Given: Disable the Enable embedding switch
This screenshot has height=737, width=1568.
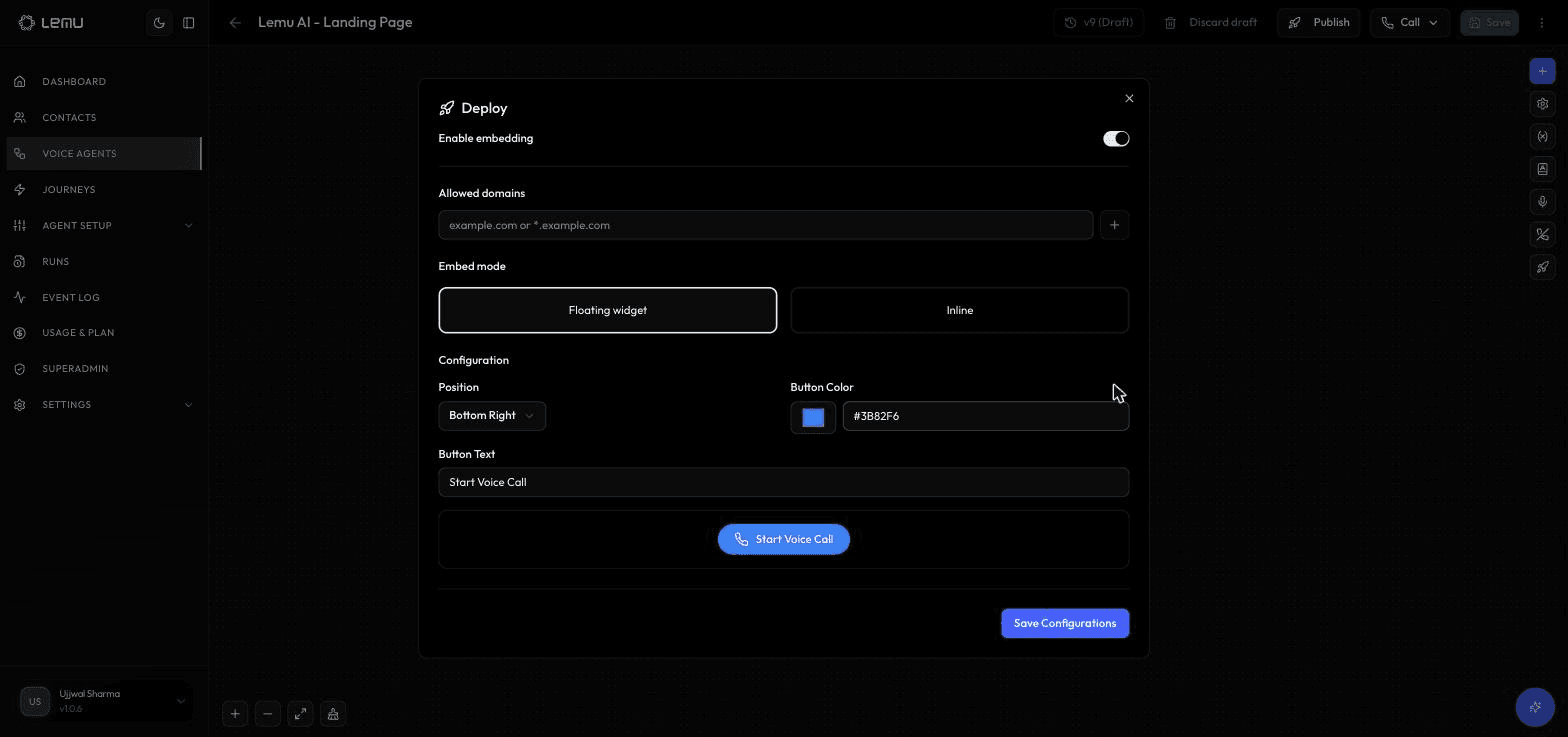Looking at the screenshot, I should tap(1116, 139).
